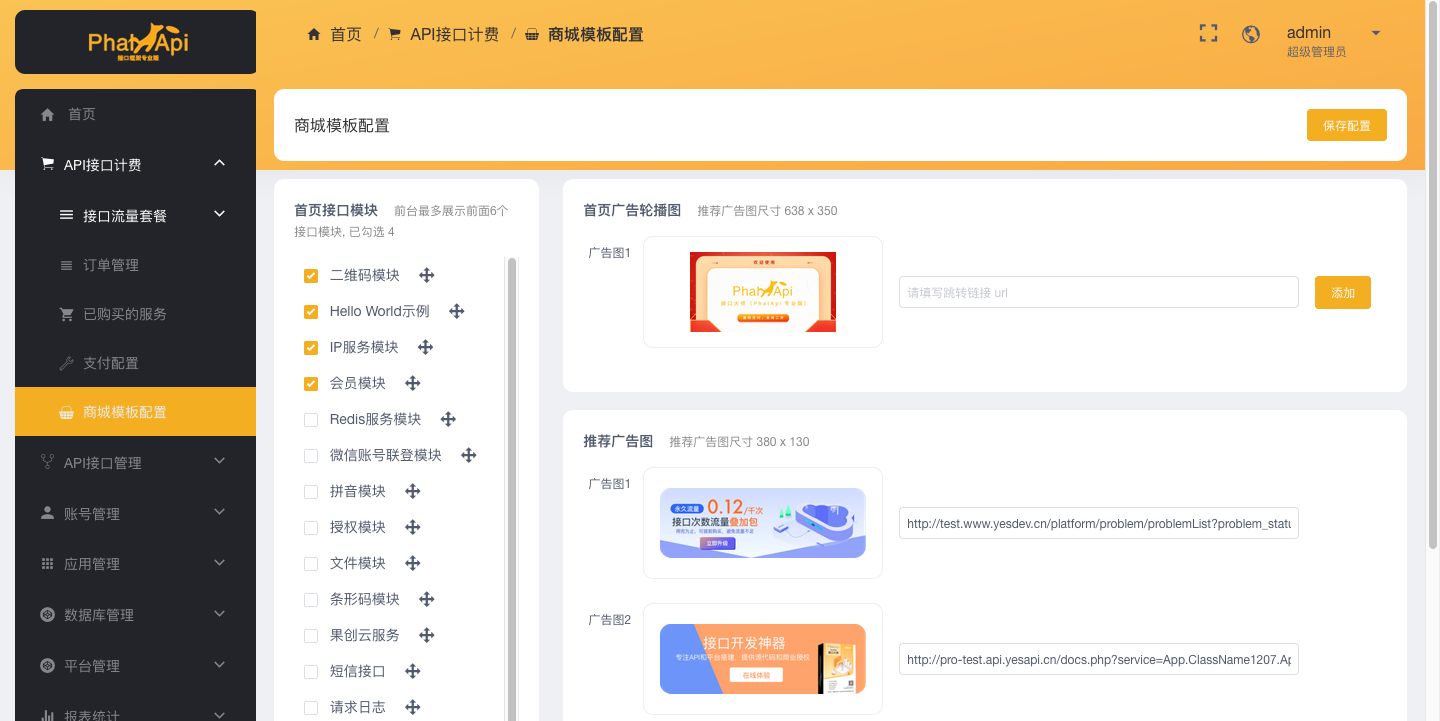Viewport: 1440px width, 721px height.
Task: Go to 首页 in the sidebar
Action: pos(135,114)
